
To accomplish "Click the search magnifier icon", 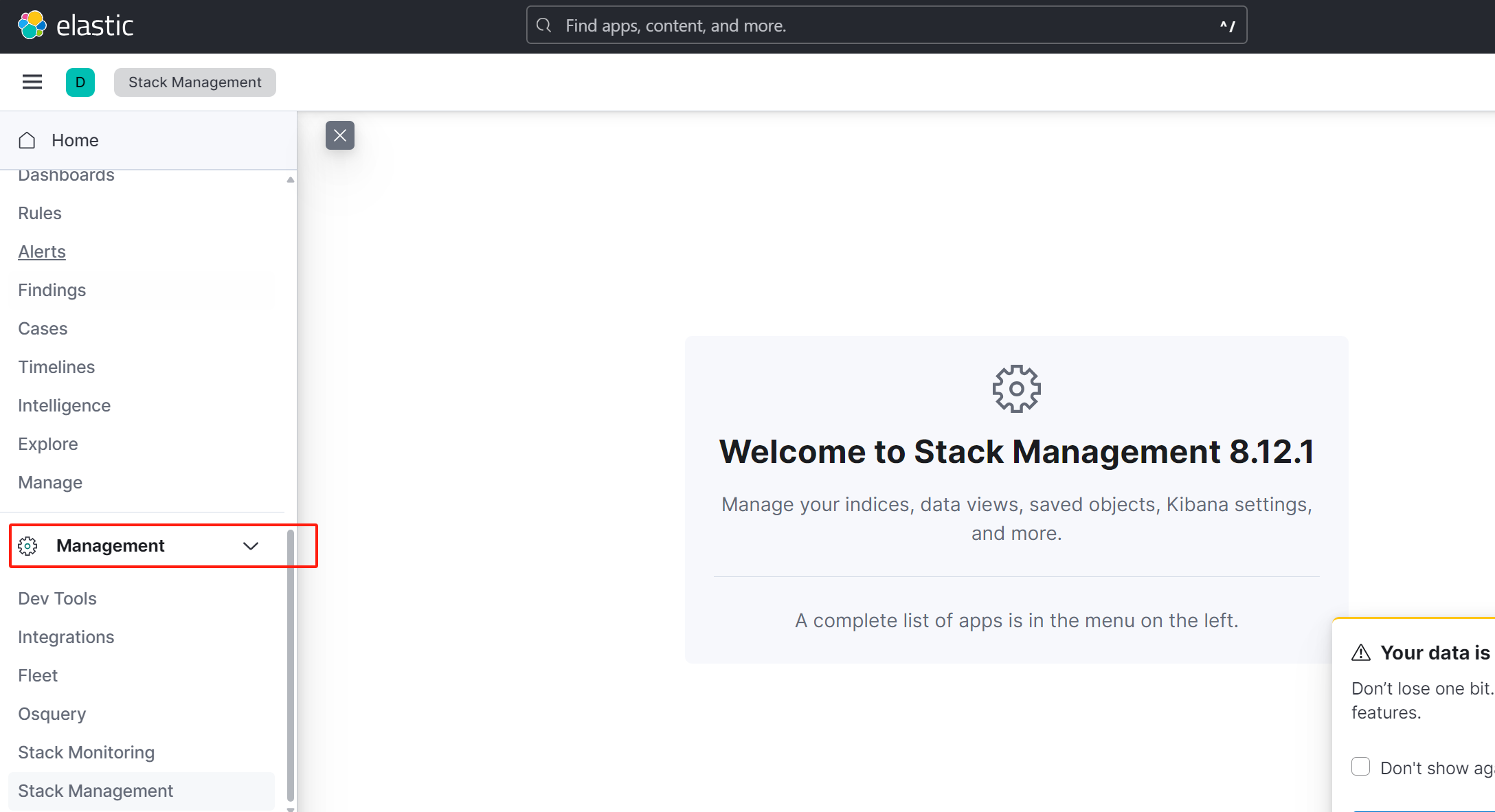I will (544, 25).
